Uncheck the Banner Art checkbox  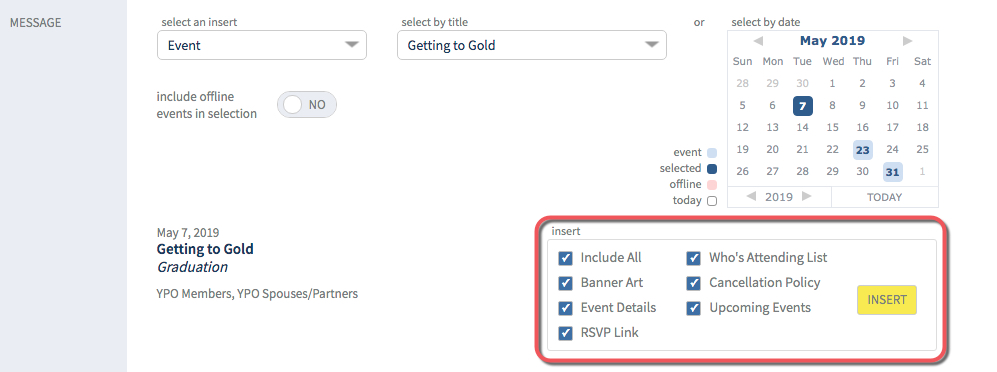[x=565, y=282]
